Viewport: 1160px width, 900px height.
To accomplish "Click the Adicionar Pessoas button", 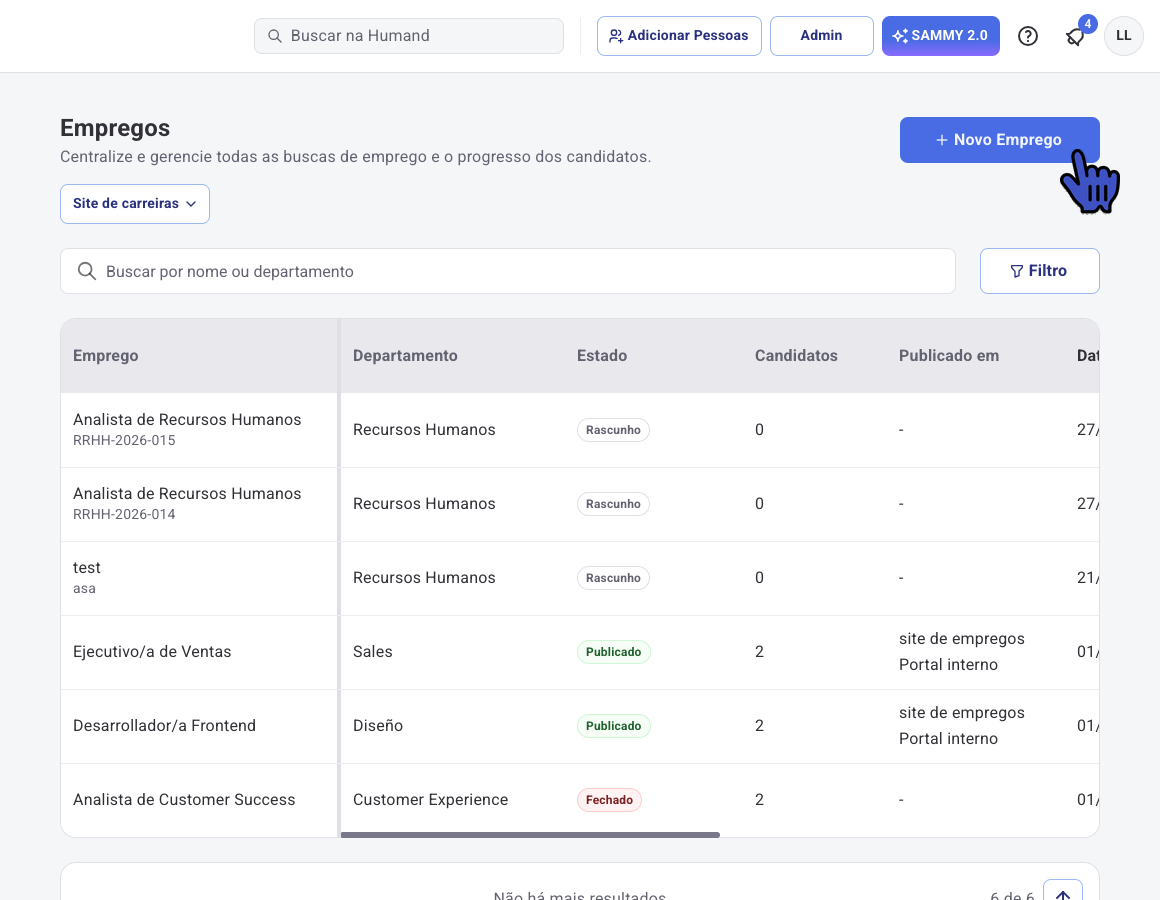I will click(x=679, y=35).
